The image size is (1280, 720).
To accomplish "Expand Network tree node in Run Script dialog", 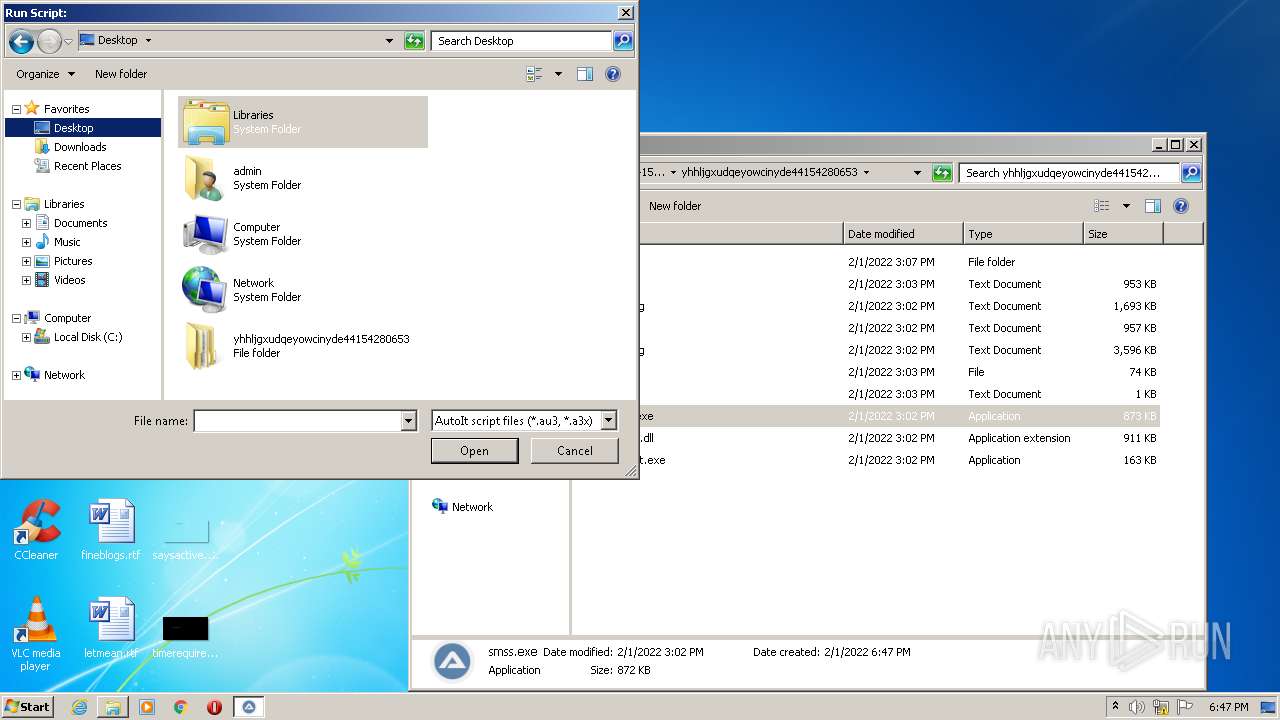I will click(x=16, y=375).
